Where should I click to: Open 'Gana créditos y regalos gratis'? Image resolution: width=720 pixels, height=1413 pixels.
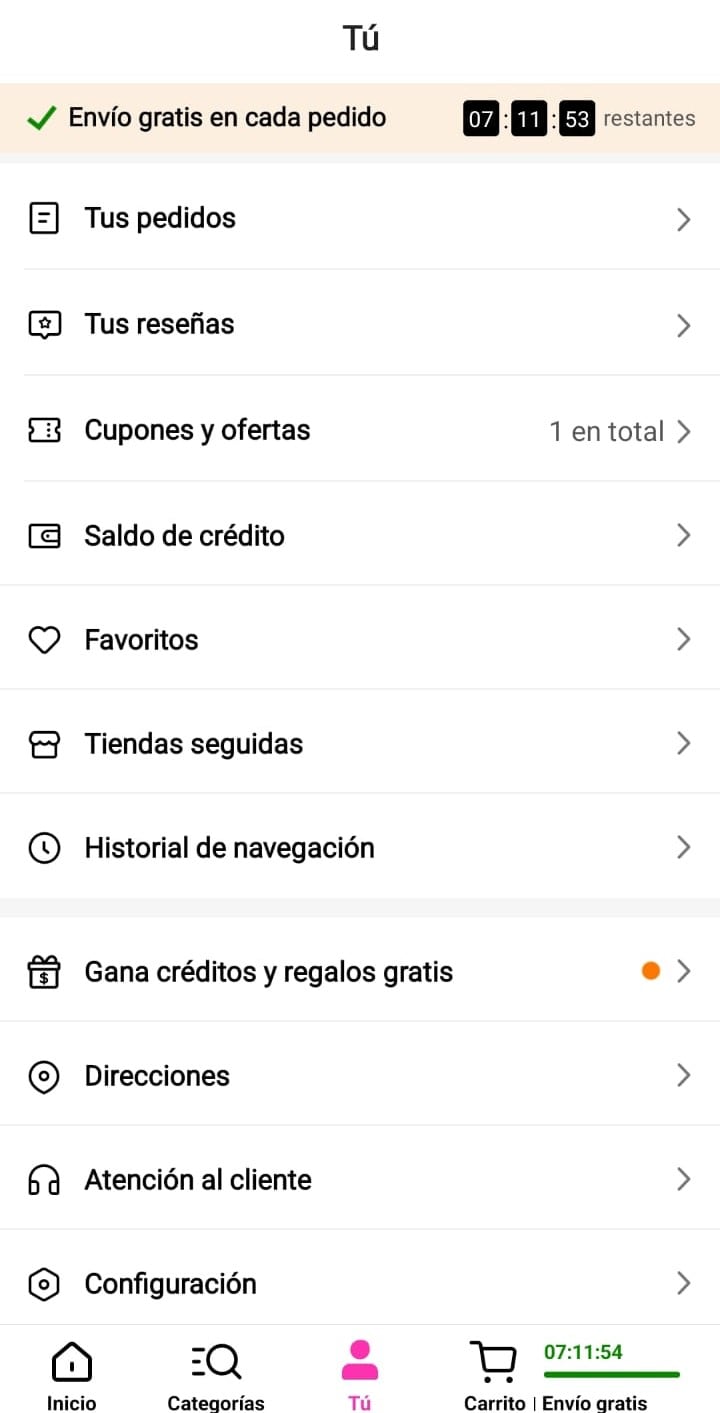(268, 972)
